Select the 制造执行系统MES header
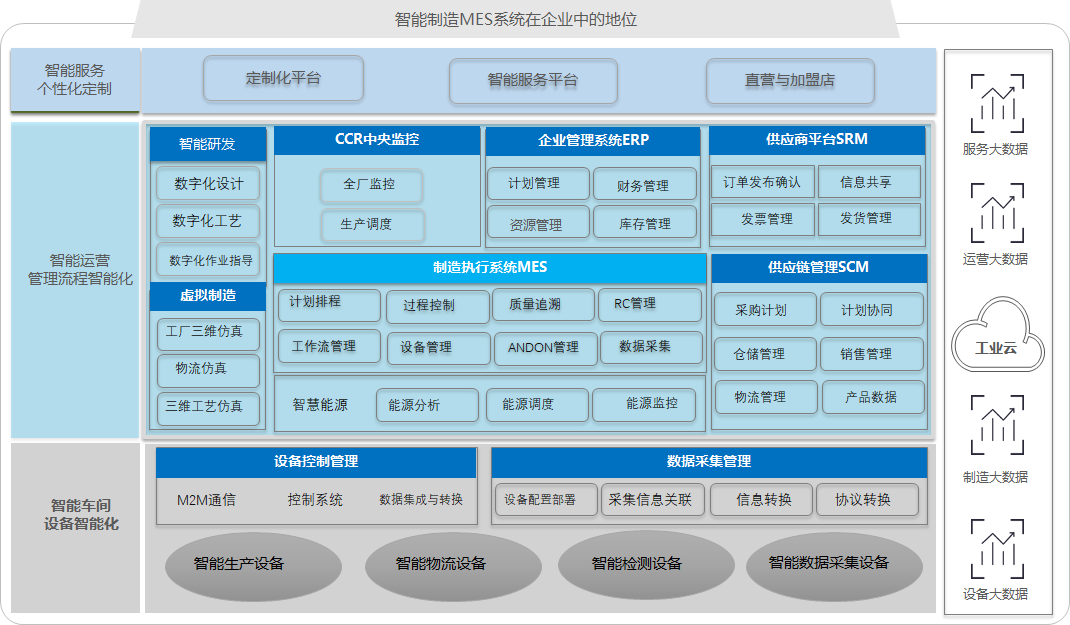Viewport: 1070px width, 625px height. point(490,268)
